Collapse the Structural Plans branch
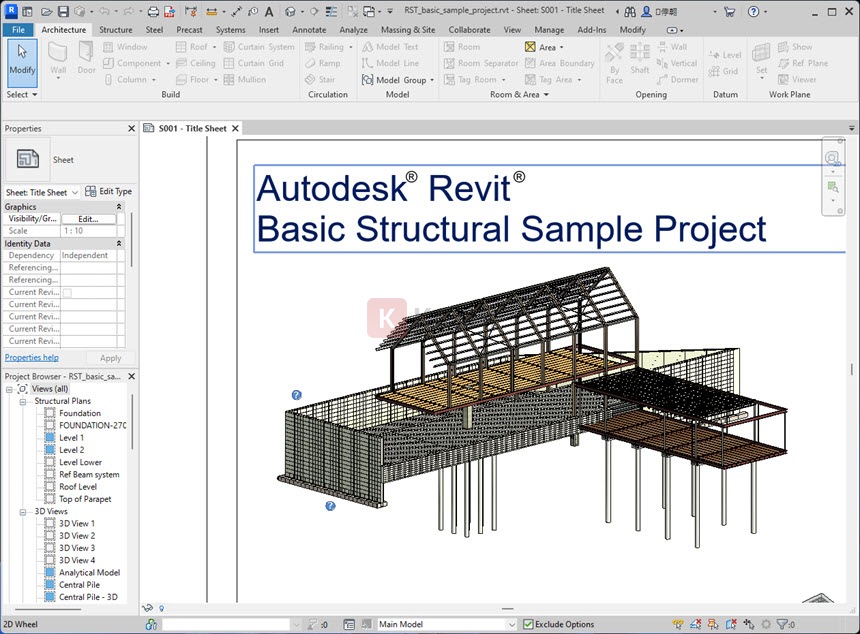Image resolution: width=860 pixels, height=634 pixels. coord(22,400)
